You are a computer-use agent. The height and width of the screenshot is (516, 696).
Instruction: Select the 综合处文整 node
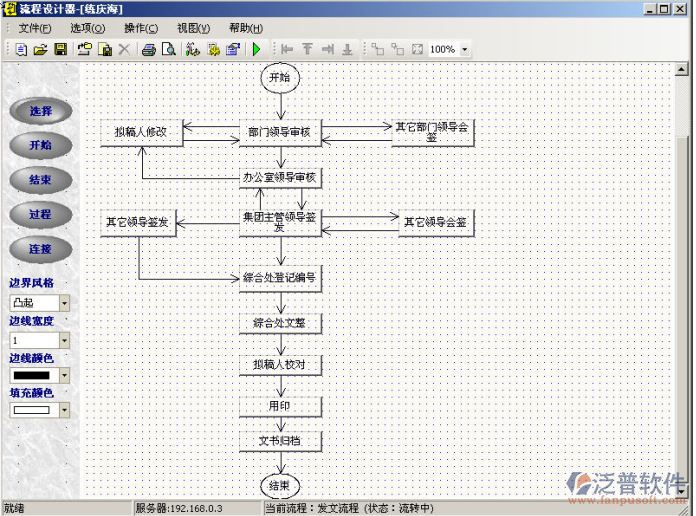tap(280, 323)
